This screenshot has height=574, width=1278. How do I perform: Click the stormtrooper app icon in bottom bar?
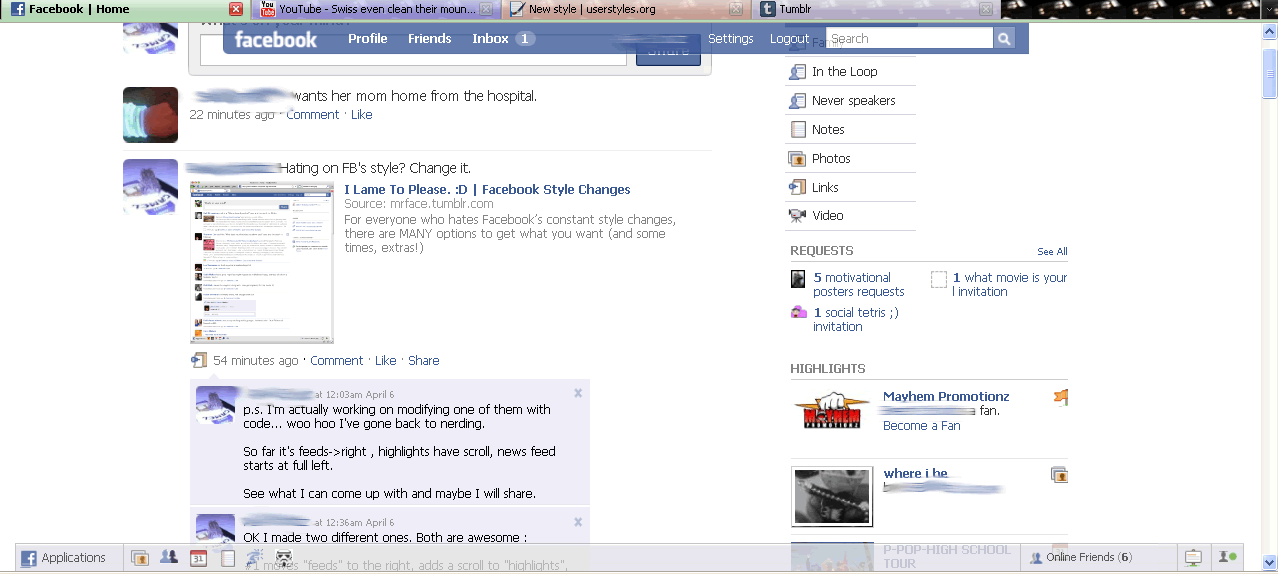[284, 558]
